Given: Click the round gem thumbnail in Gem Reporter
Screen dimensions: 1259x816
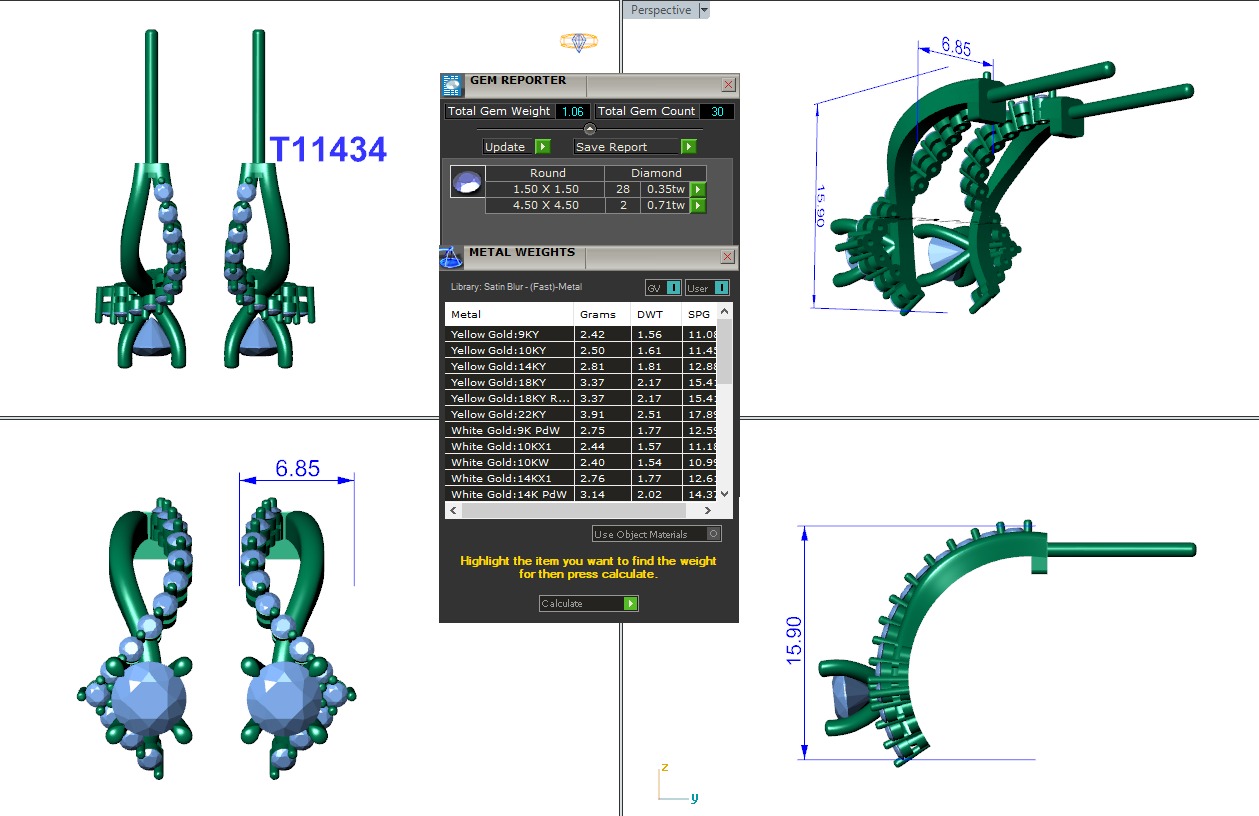Looking at the screenshot, I should pyautogui.click(x=466, y=183).
